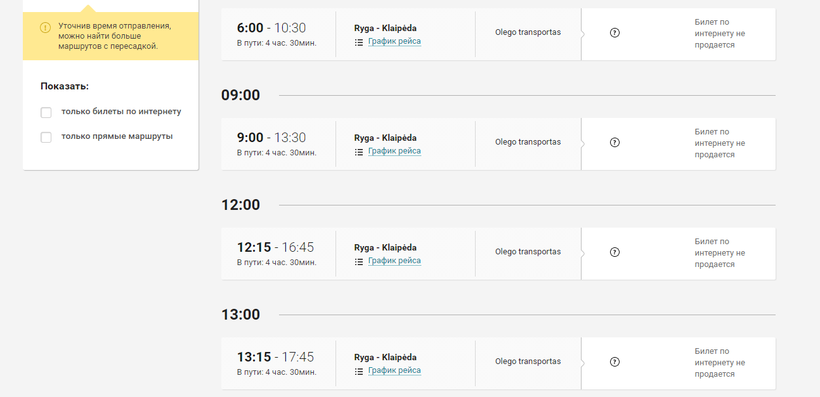
Task: Open 'График рейса' link for 6:00 departure
Action: point(394,41)
